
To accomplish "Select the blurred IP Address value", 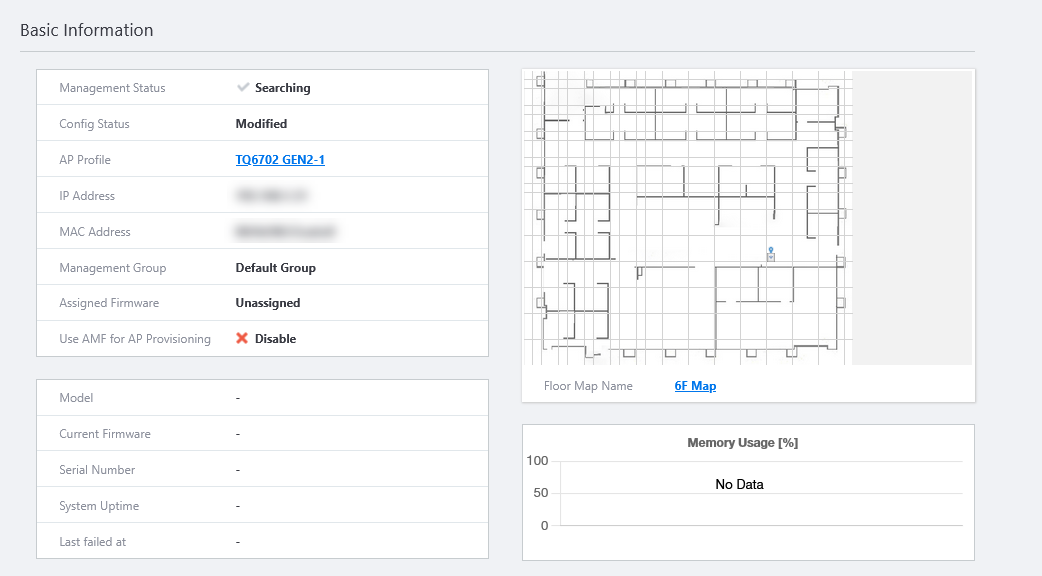I will click(x=272, y=196).
